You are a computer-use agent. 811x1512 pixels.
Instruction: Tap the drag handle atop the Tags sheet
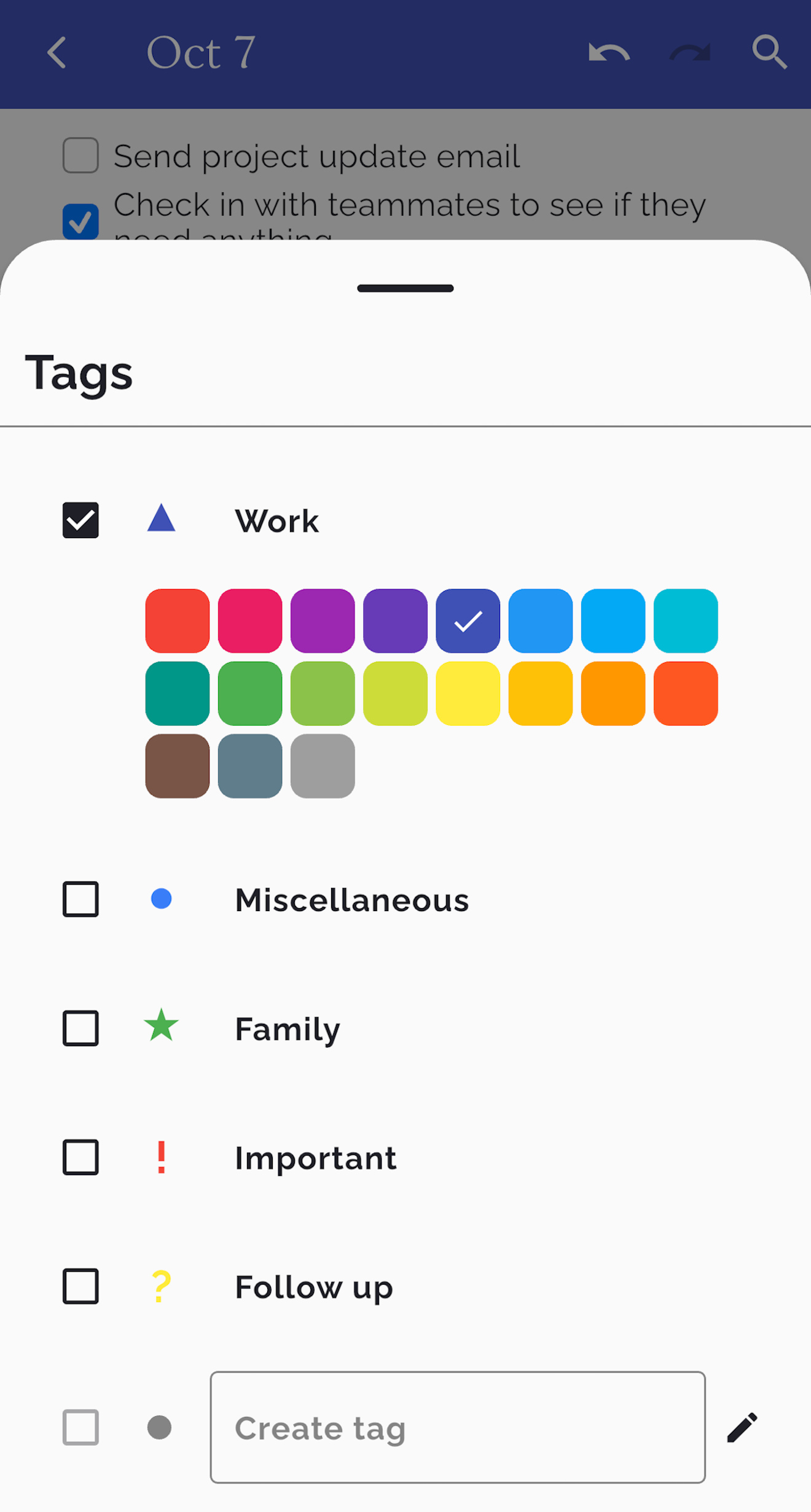(405, 288)
